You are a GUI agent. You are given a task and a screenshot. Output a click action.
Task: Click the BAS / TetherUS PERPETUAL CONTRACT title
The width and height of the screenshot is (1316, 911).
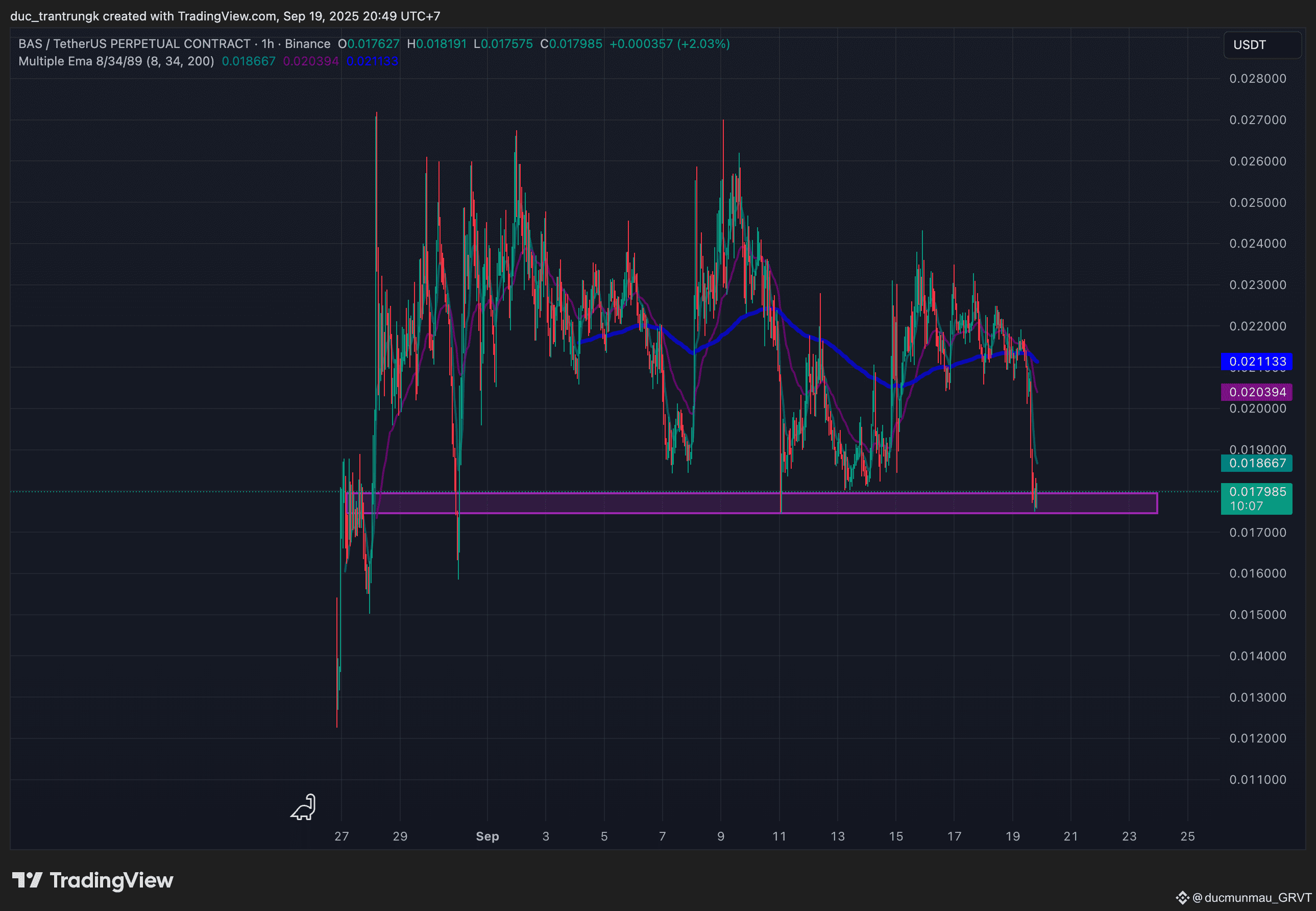coord(134,44)
